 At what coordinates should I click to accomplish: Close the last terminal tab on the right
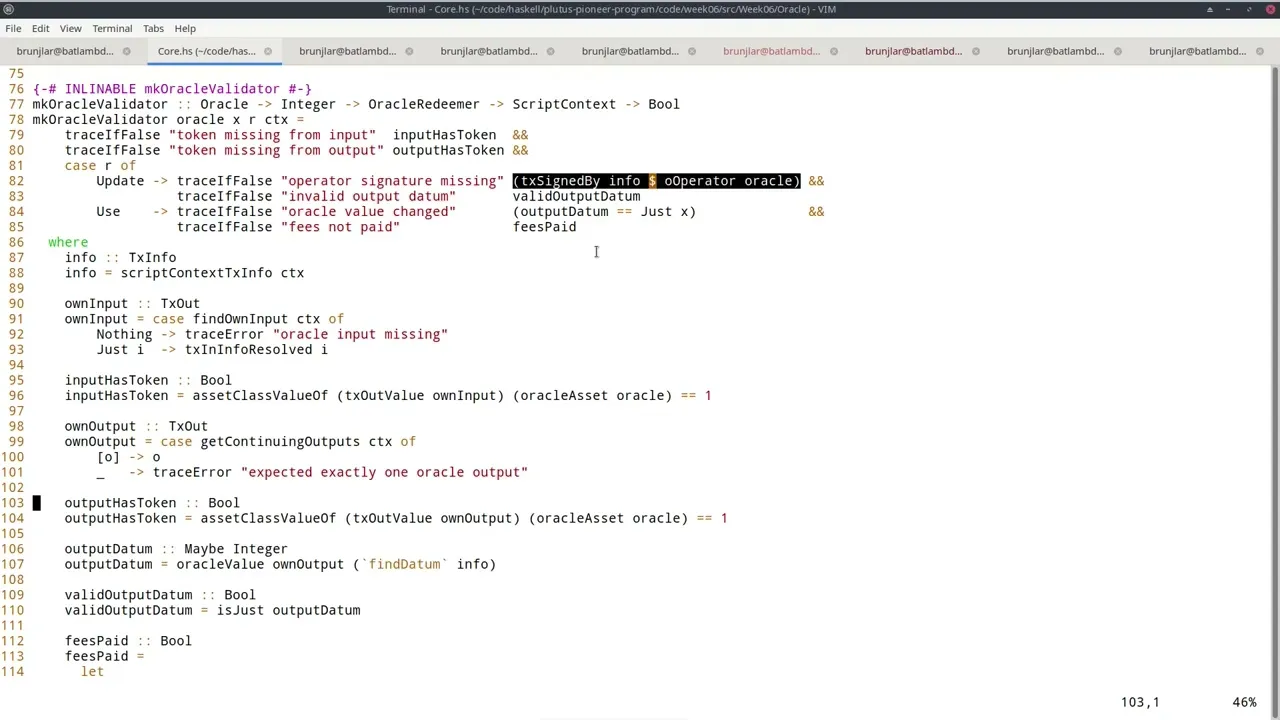point(1259,51)
